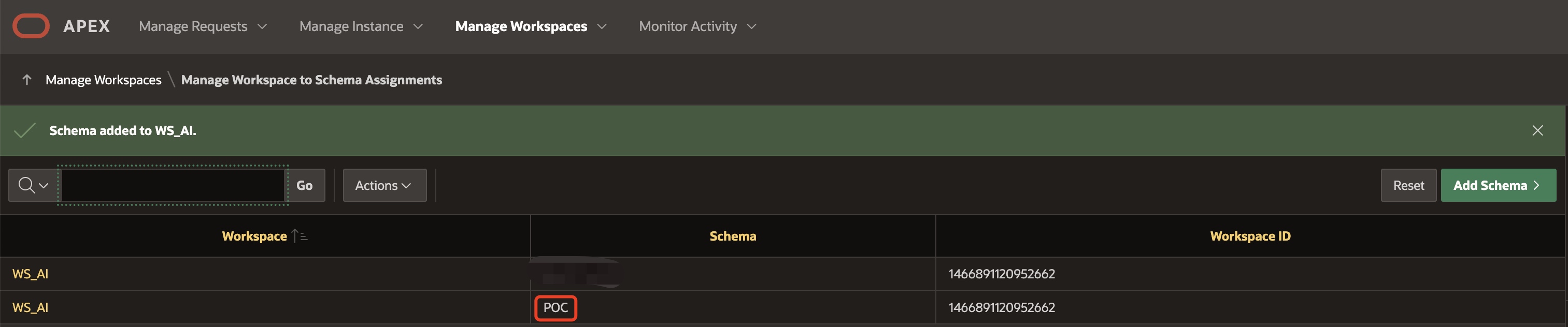Click the breadcrumb up-arrow icon
The image size is (1568, 327).
[x=27, y=80]
